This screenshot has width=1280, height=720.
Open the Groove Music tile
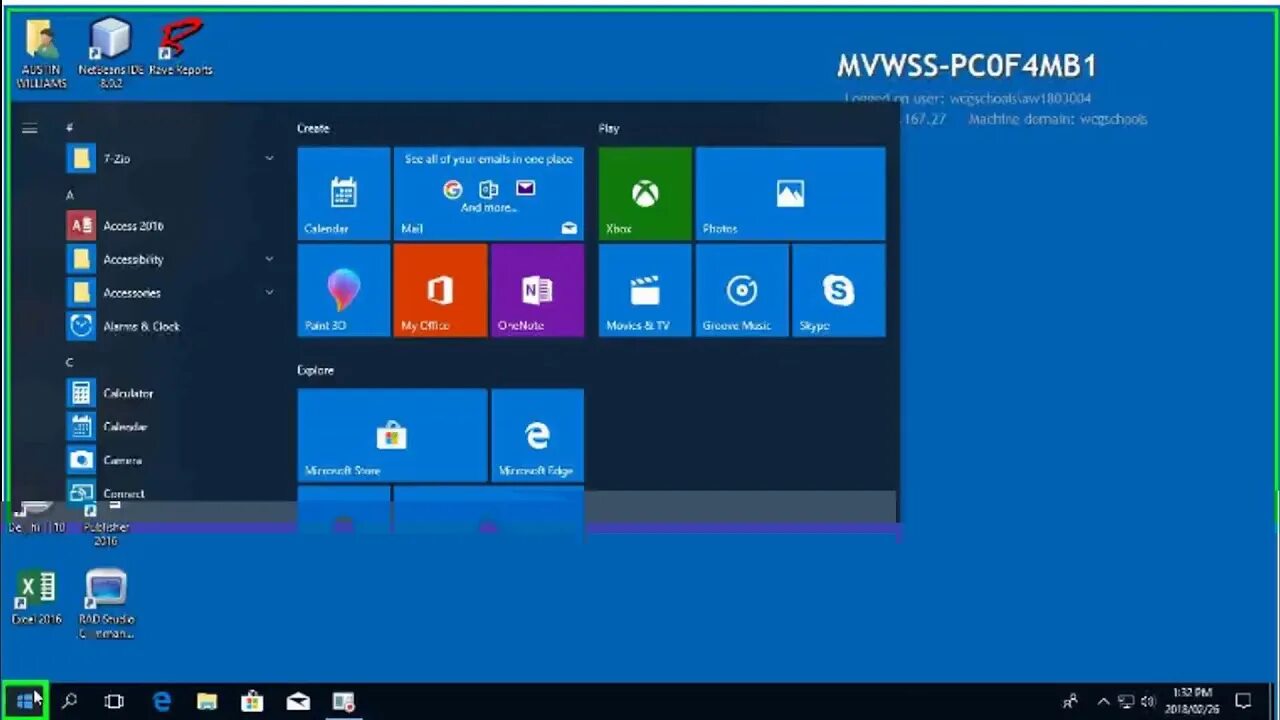[742, 290]
